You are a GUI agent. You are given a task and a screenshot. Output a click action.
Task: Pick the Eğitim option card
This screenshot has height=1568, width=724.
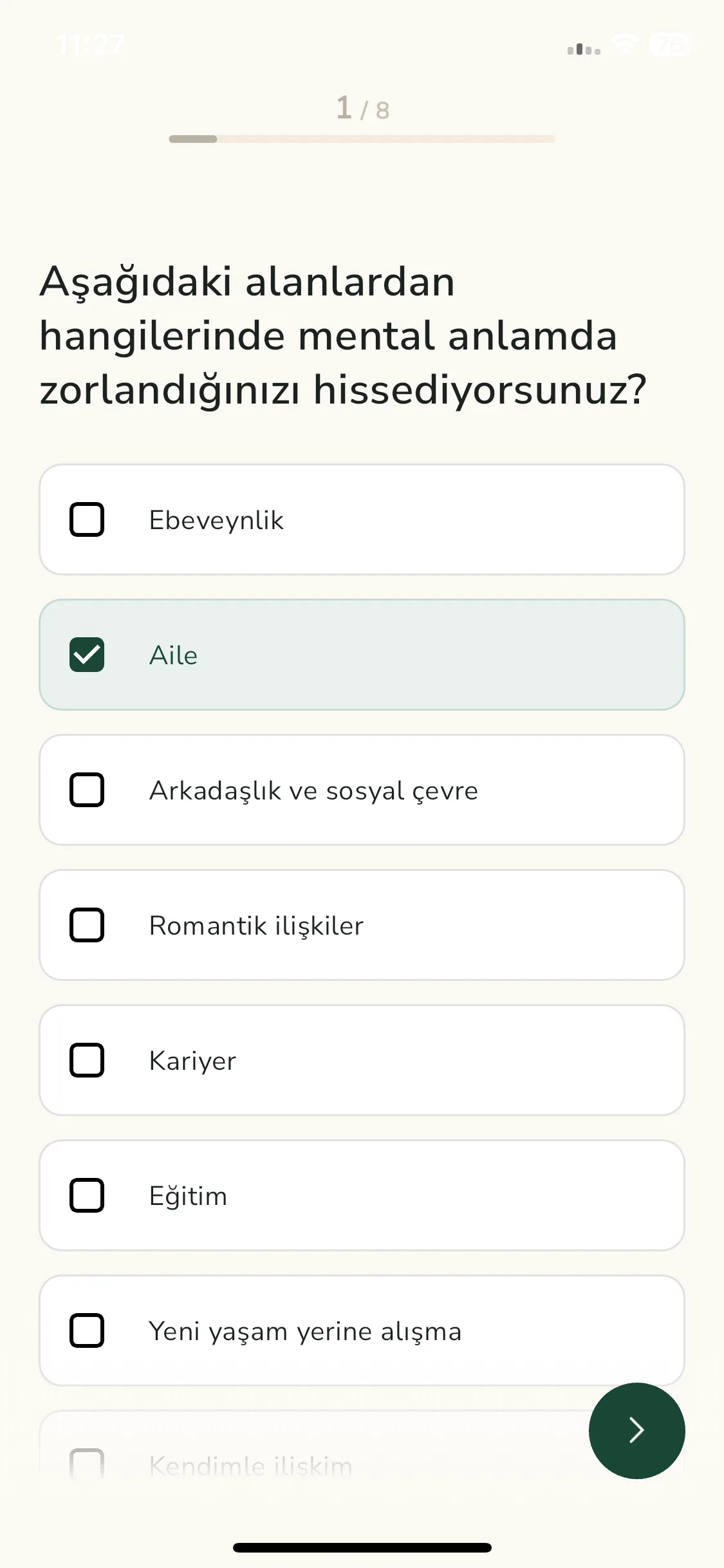[x=362, y=1195]
